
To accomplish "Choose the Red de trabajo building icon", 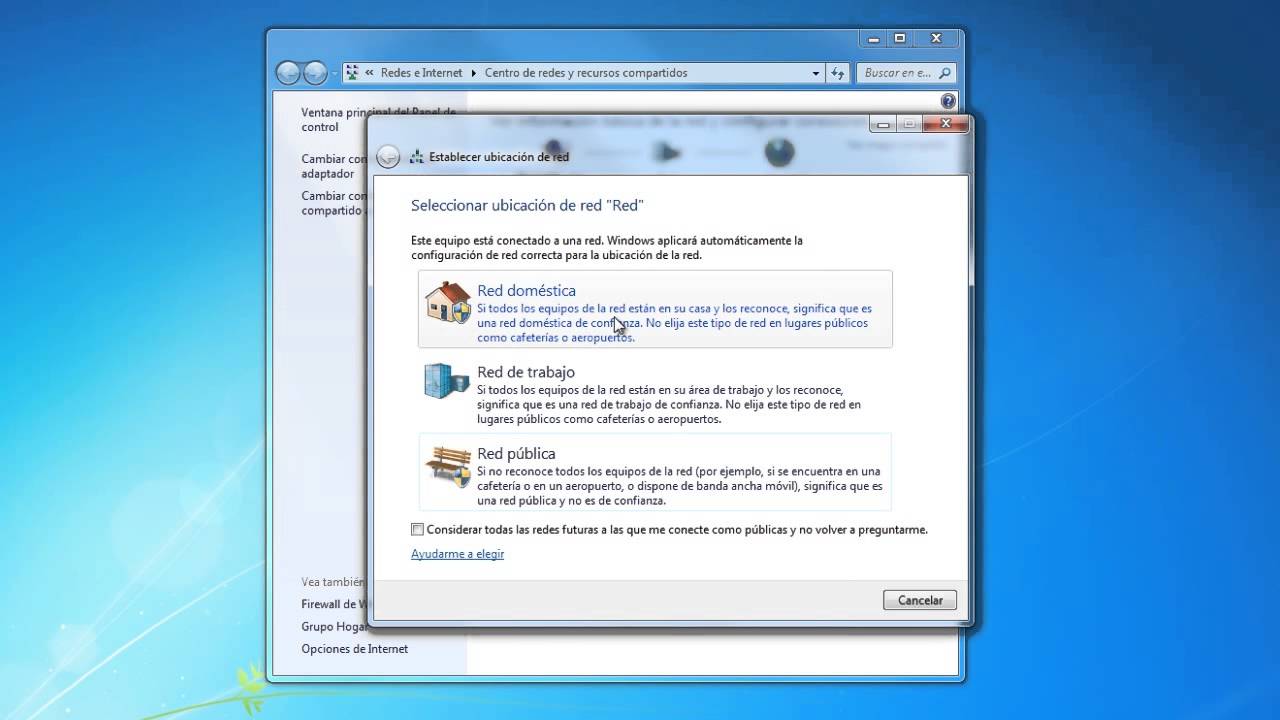I will 446,381.
